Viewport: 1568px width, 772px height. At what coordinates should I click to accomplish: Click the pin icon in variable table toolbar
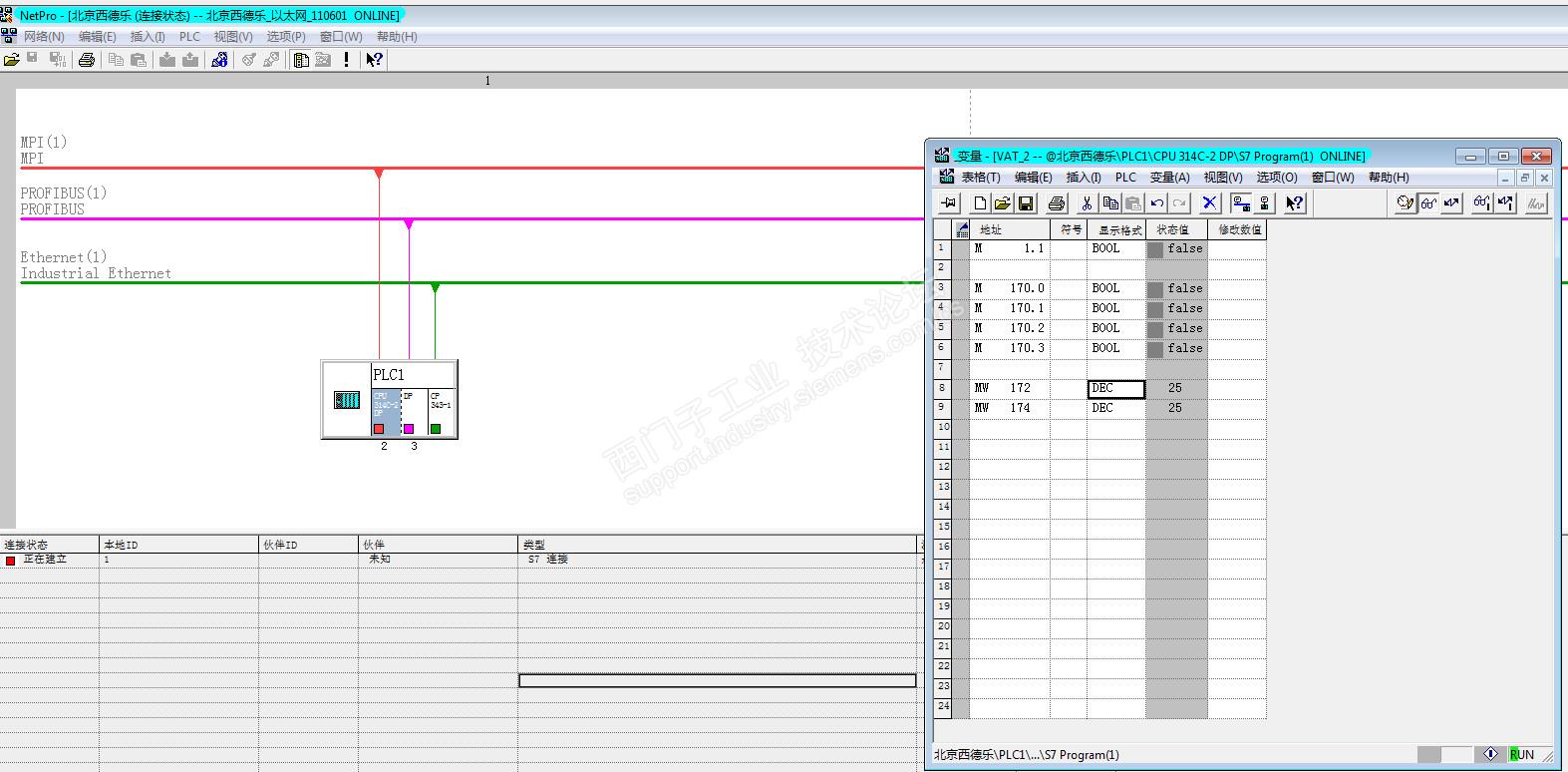[948, 203]
